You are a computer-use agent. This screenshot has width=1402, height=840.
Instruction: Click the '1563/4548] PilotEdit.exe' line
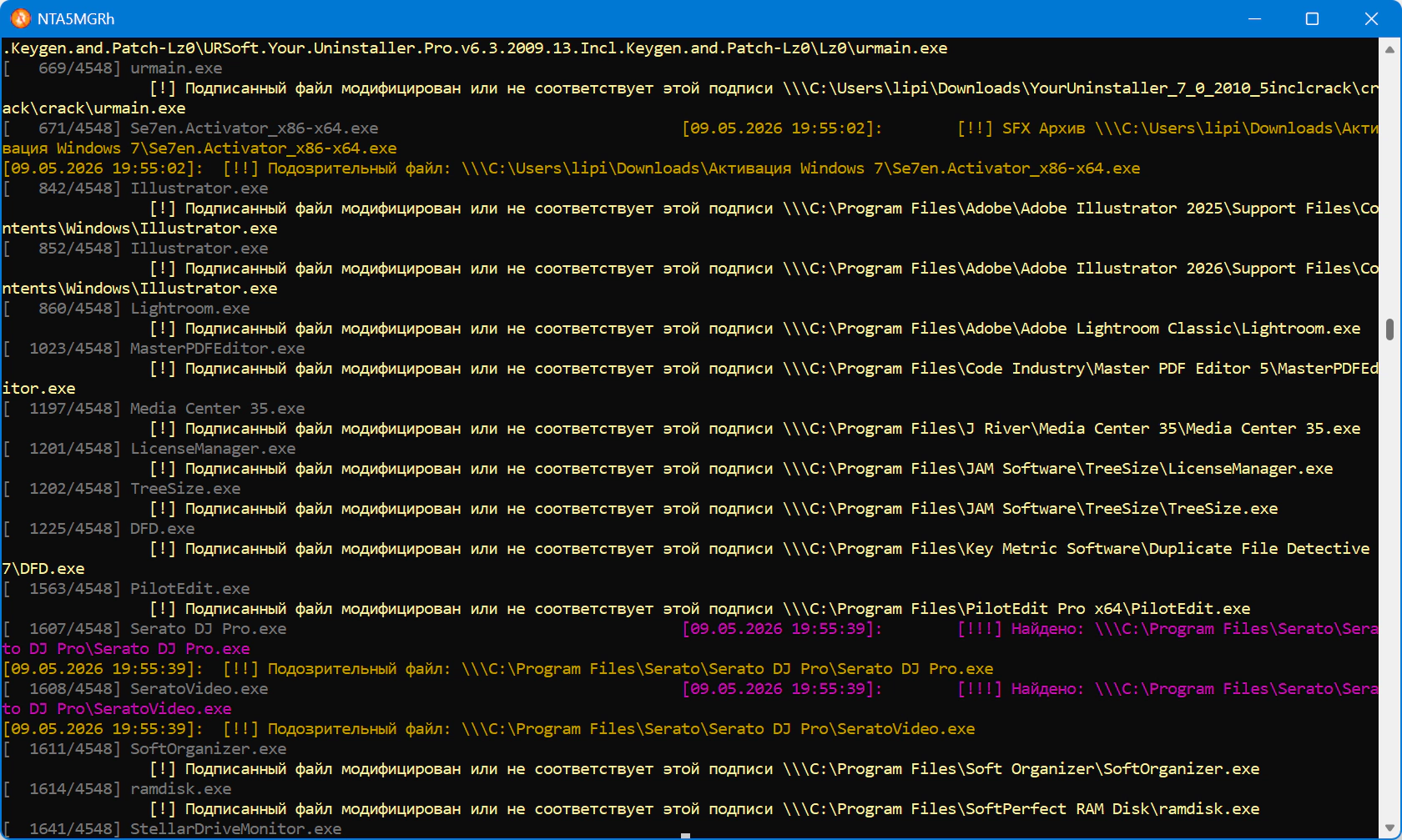pyautogui.click(x=126, y=589)
